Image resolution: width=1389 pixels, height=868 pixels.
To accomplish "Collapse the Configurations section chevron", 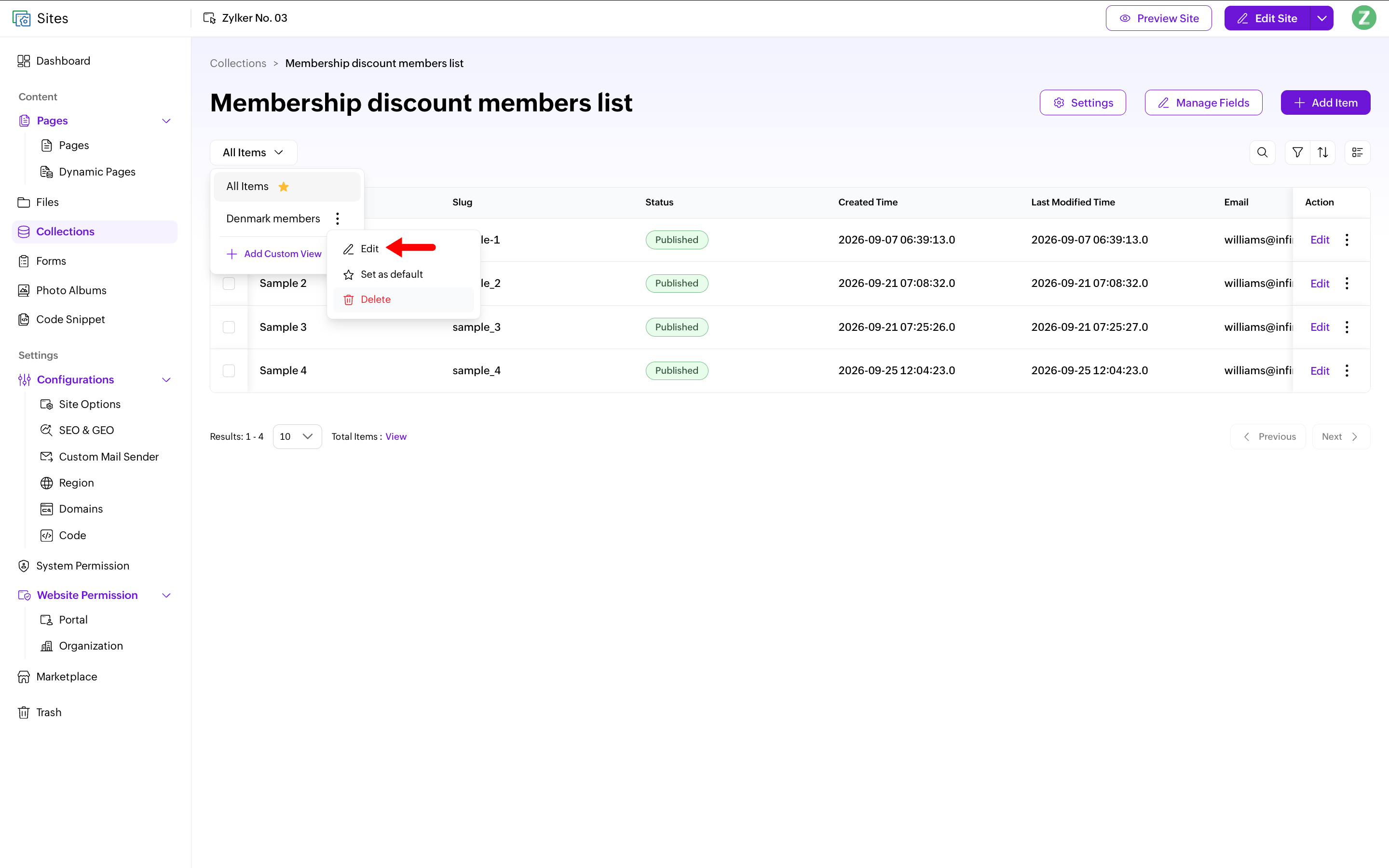I will point(166,380).
